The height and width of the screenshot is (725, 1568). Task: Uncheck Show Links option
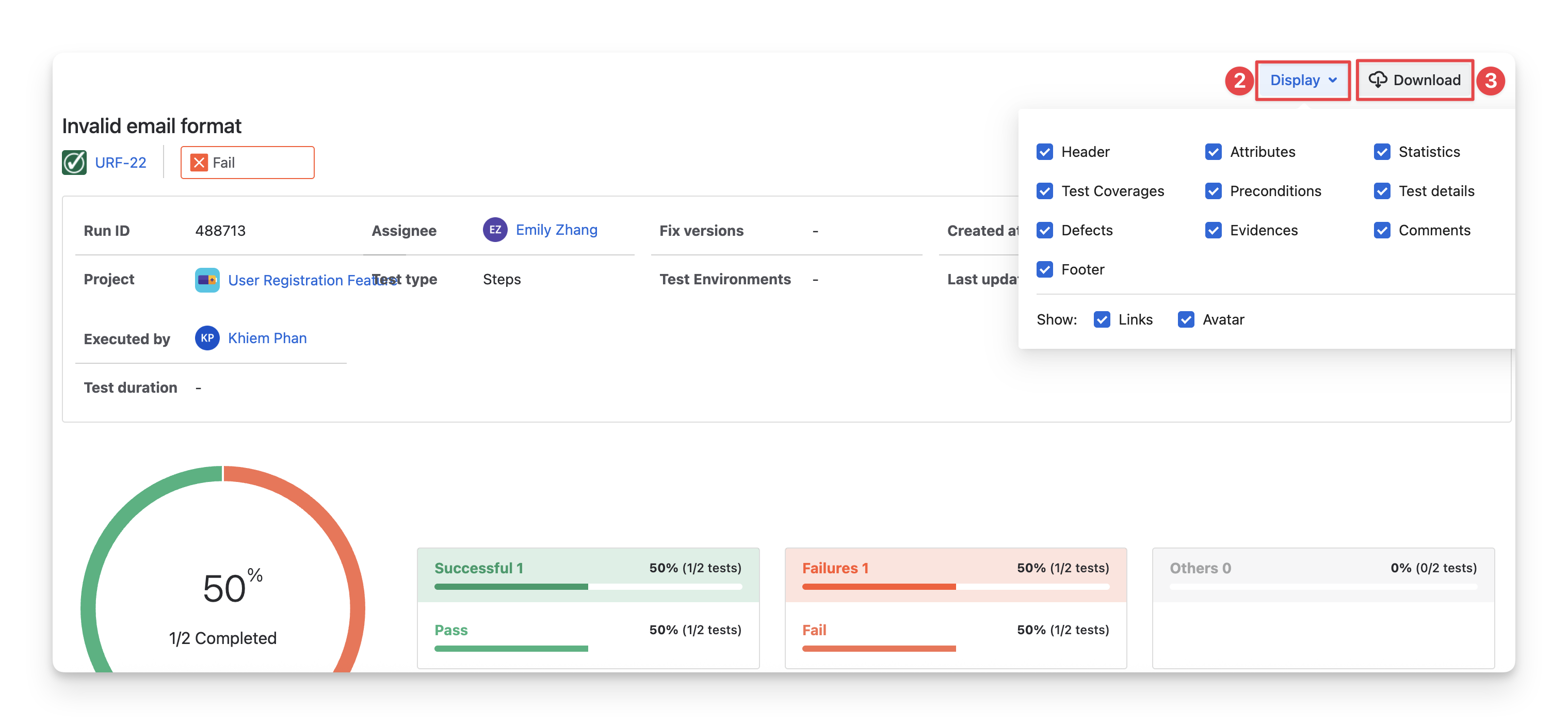point(1102,319)
